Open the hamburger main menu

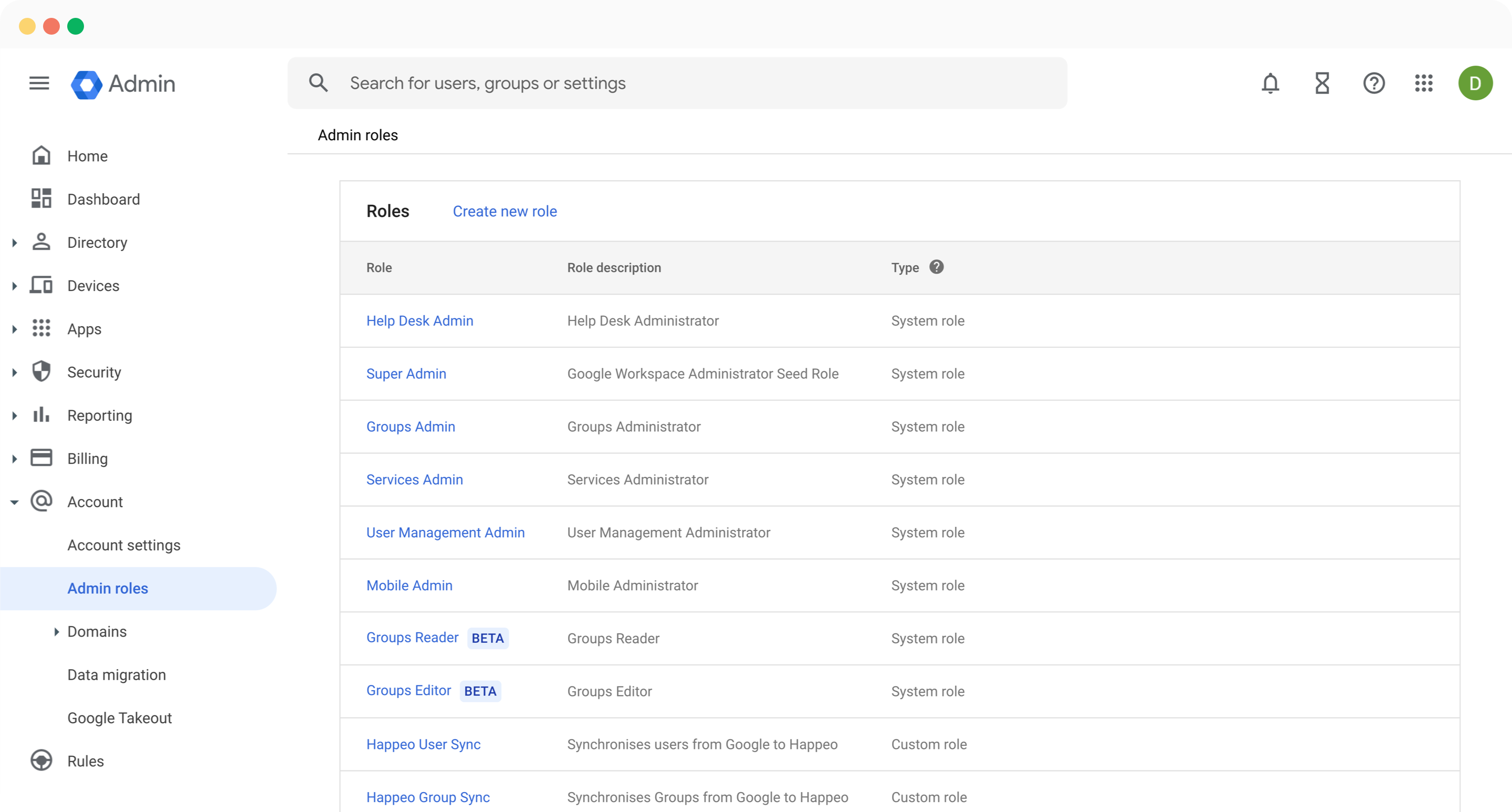[39, 84]
